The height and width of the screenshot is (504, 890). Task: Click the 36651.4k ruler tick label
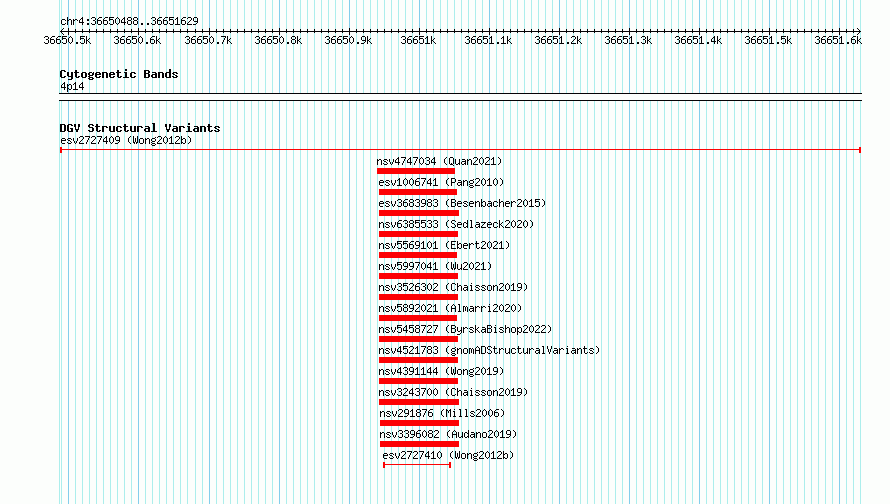(x=698, y=40)
